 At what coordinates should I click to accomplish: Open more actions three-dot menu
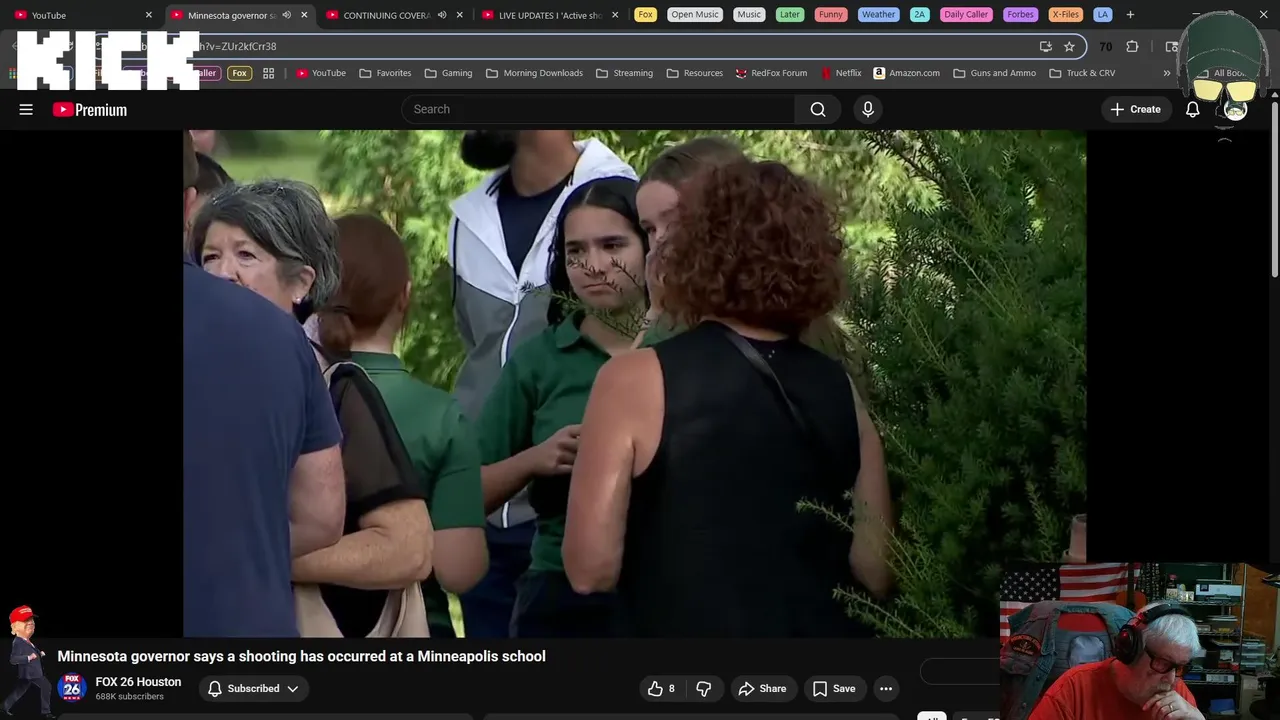tap(885, 688)
